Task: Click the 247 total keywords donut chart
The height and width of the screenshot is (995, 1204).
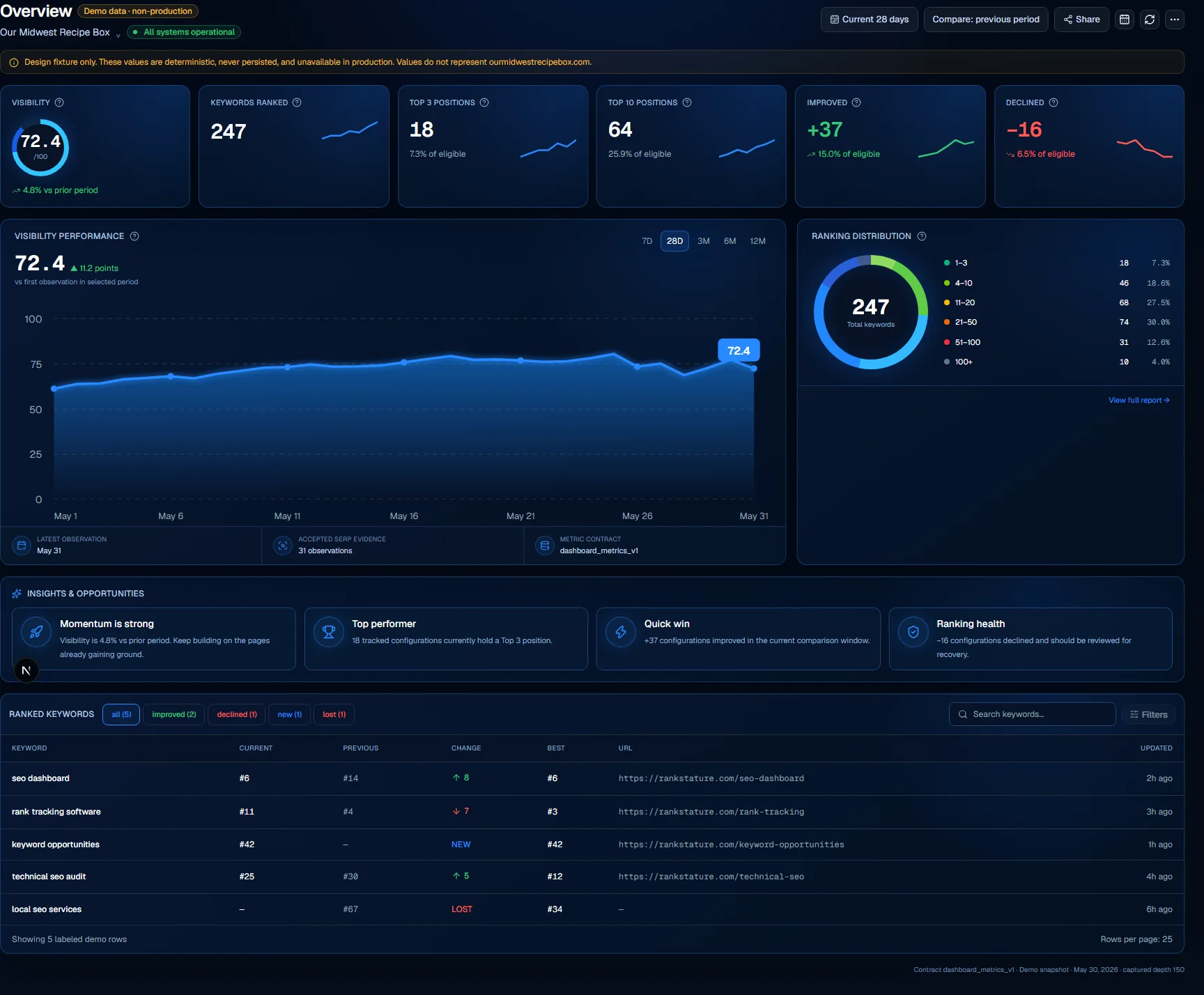Action: click(871, 312)
